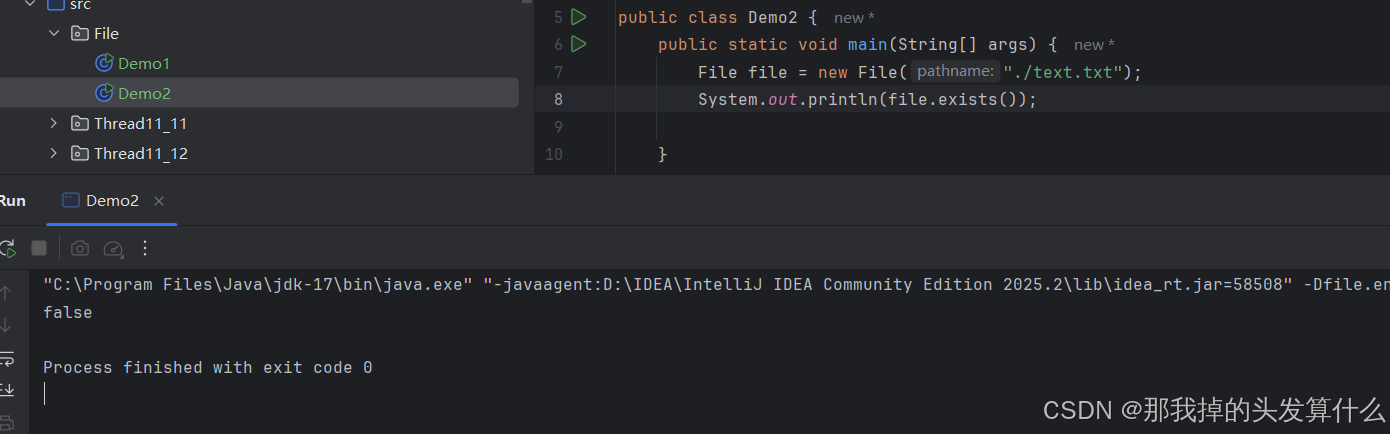Click the up arrow in console sidebar
Image resolution: width=1390 pixels, height=434 pixels.
6,293
